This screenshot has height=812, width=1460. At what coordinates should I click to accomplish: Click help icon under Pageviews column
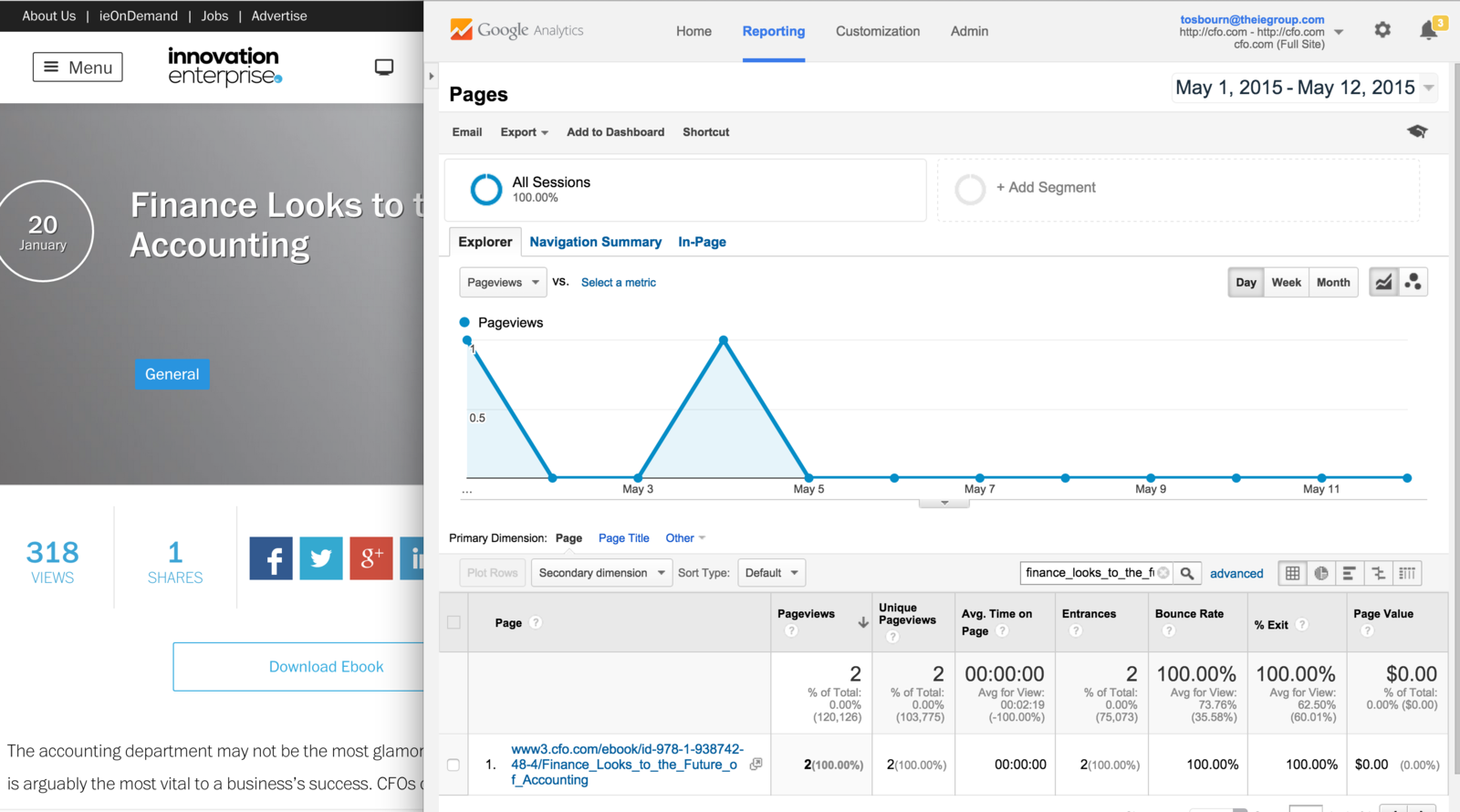[x=791, y=630]
